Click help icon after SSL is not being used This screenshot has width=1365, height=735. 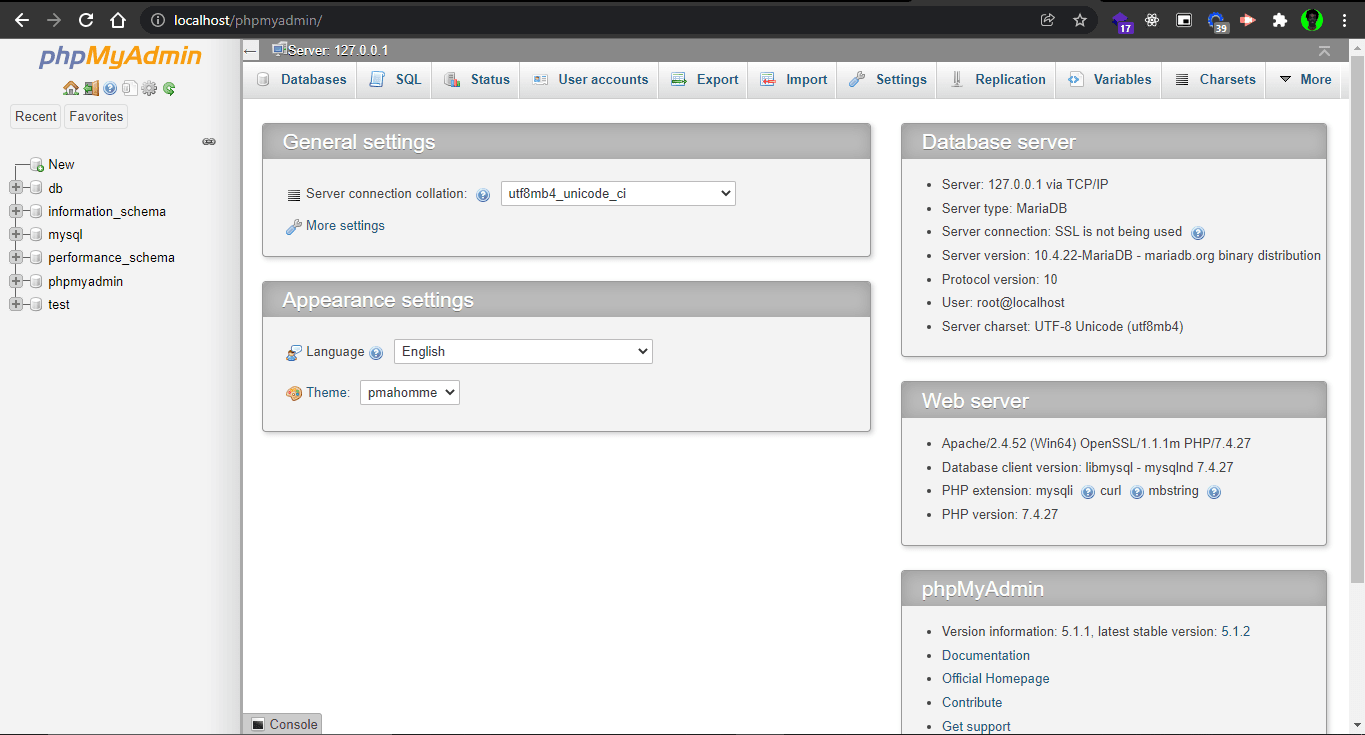coord(1198,233)
